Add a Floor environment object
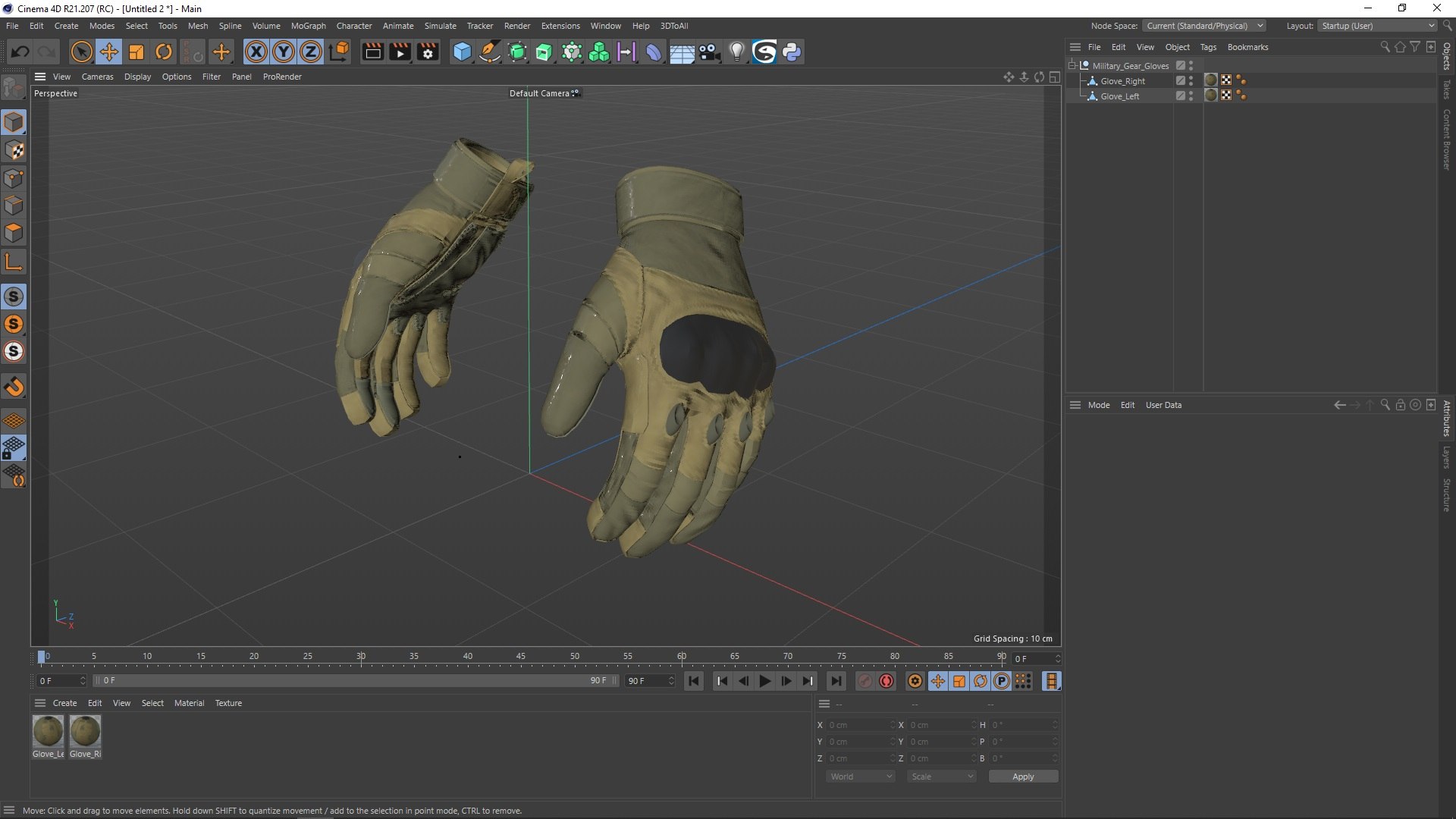This screenshot has width=1456, height=819. point(682,52)
